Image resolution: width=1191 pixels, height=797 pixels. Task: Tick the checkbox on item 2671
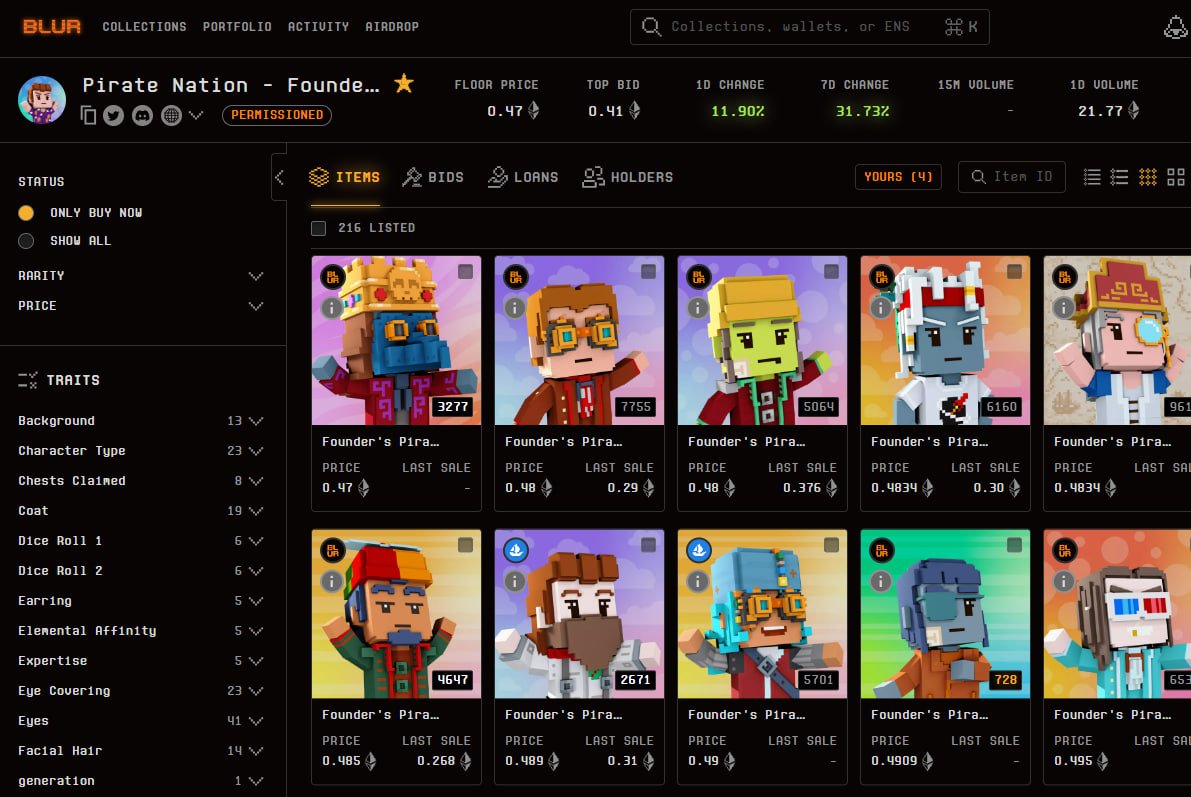pyautogui.click(x=649, y=545)
